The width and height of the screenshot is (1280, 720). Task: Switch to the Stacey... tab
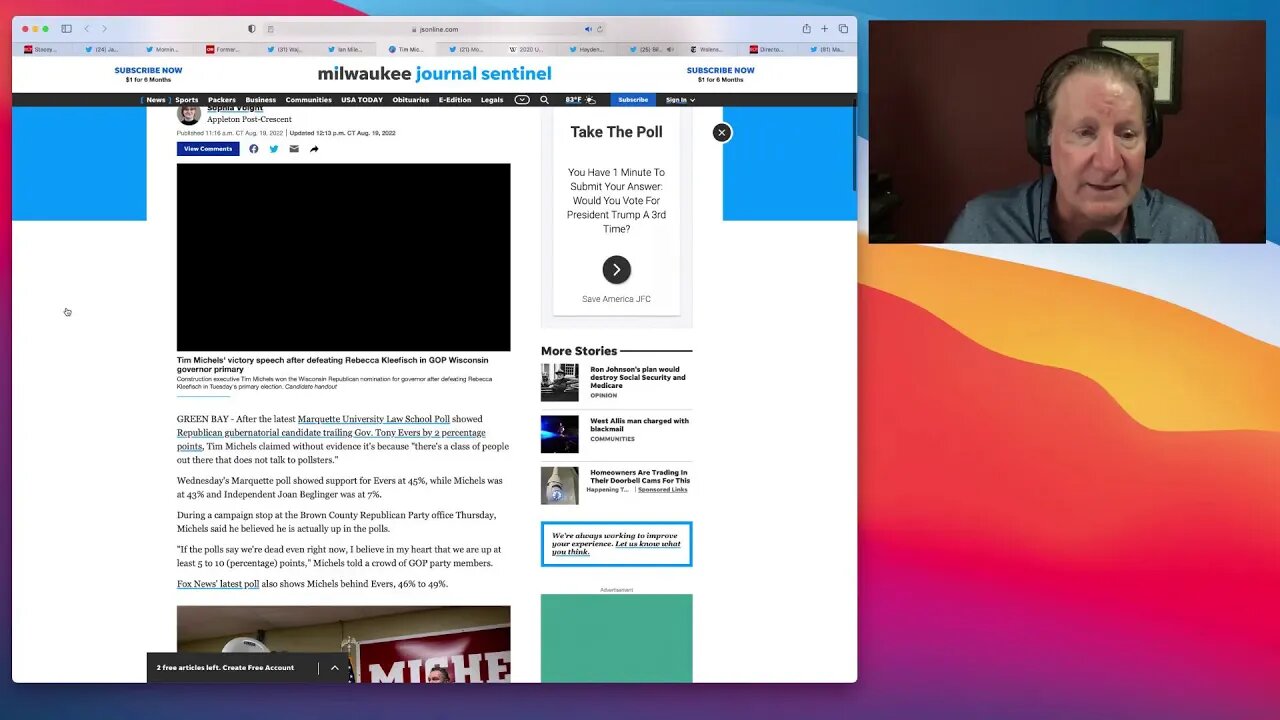click(x=41, y=49)
